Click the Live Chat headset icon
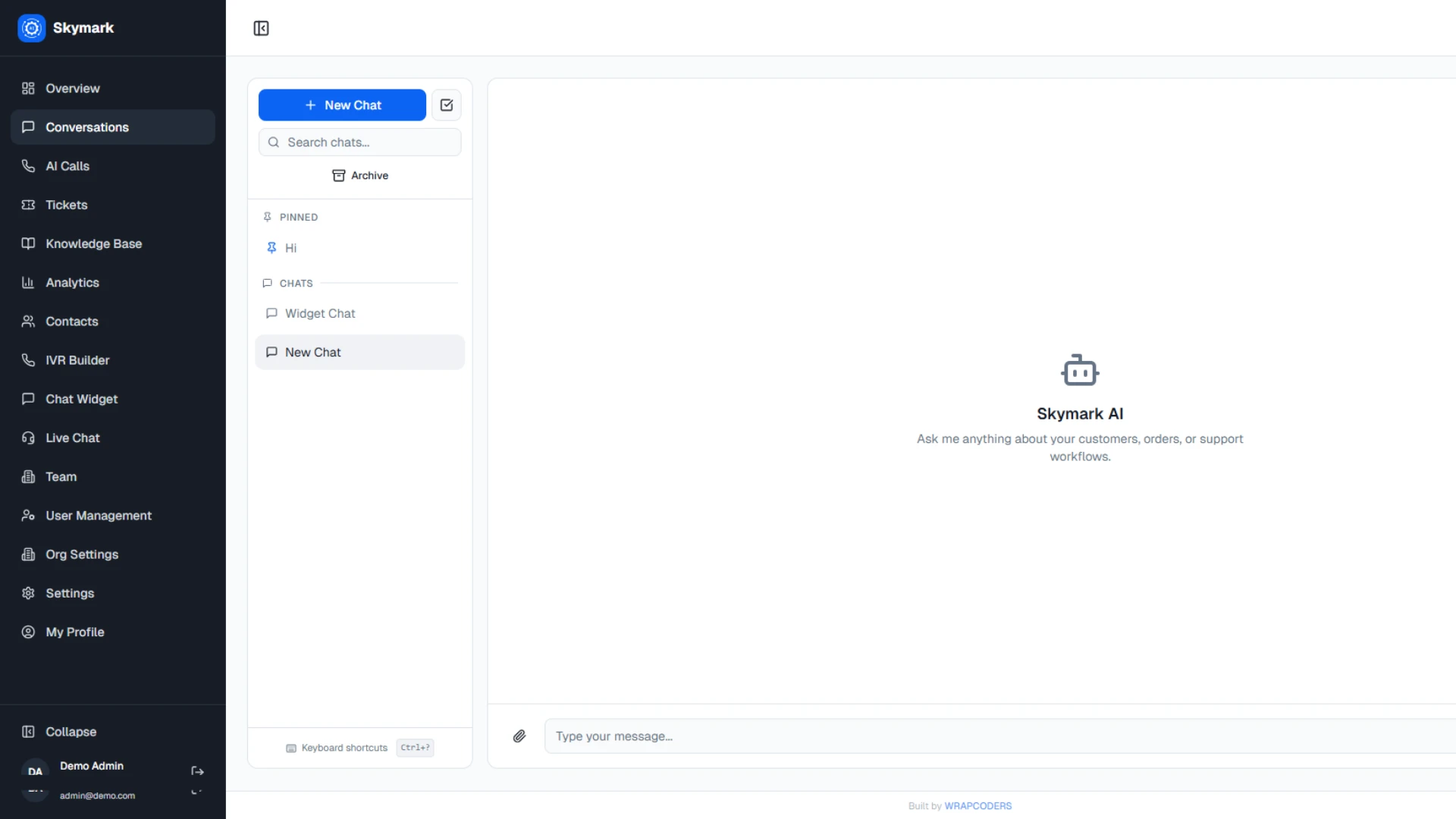Viewport: 1456px width, 819px height. (28, 438)
